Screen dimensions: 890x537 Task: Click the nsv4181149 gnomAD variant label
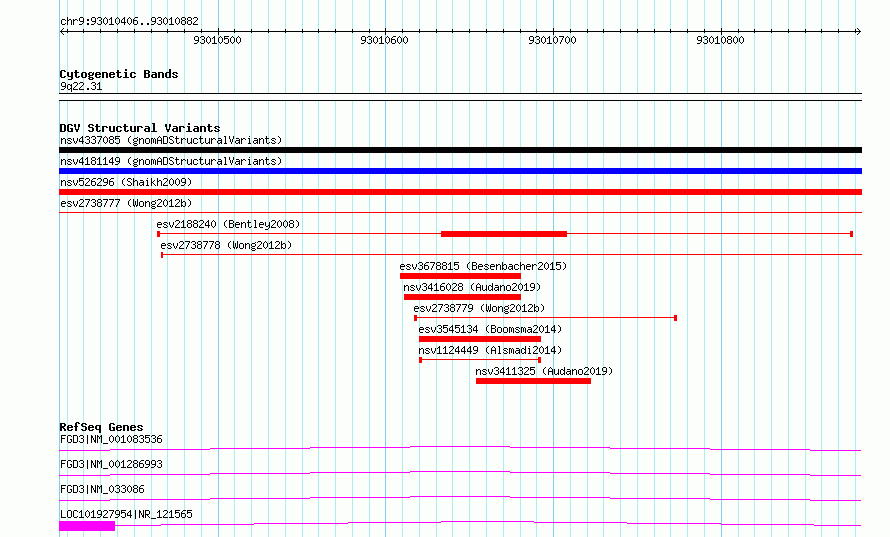[171, 161]
